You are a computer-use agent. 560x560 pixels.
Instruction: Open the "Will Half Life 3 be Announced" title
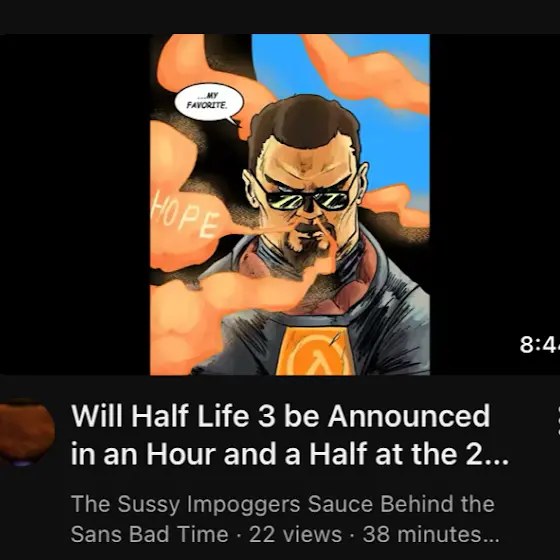coord(280,416)
